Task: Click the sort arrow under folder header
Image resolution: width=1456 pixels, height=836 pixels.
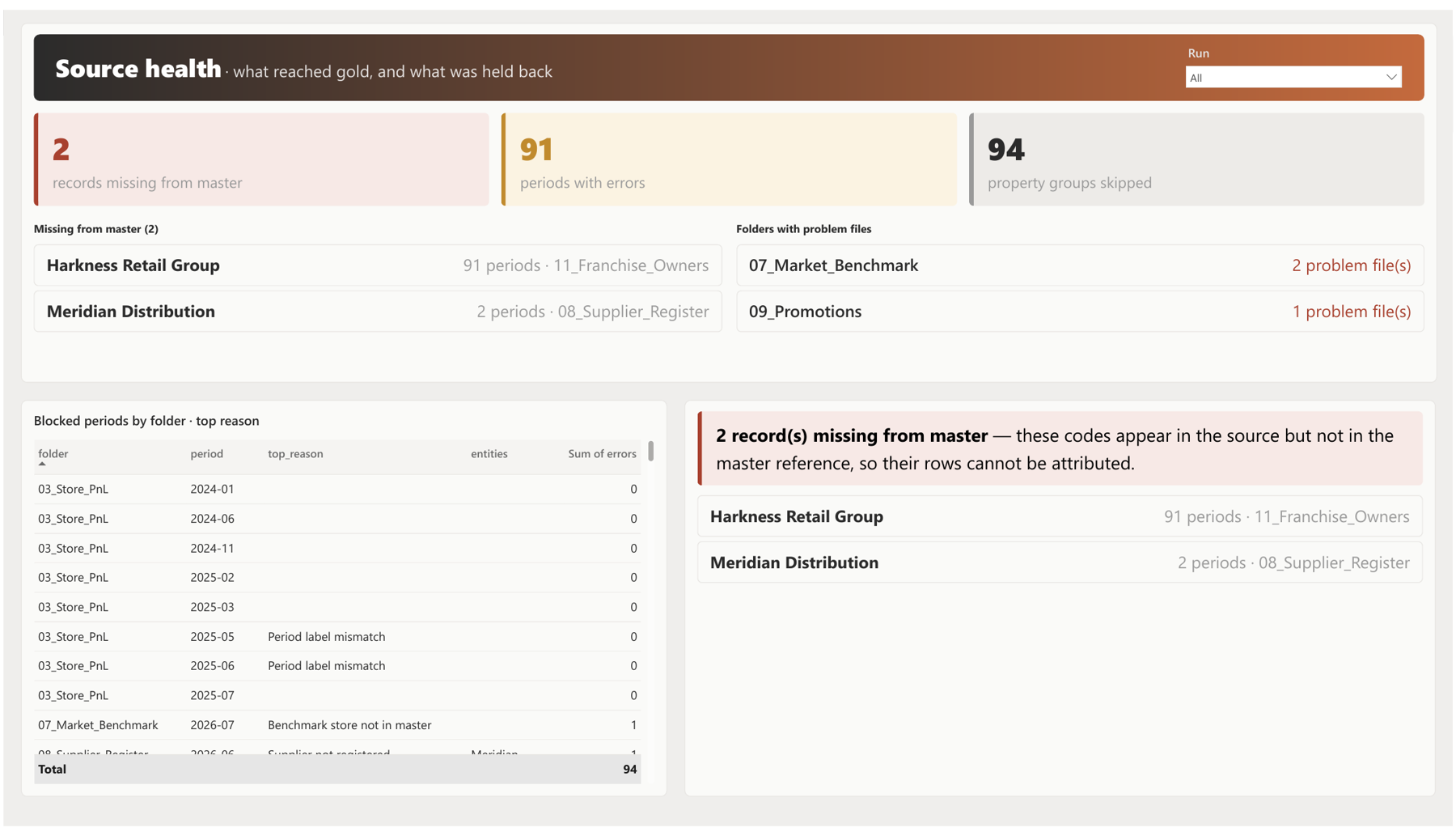Action: click(x=42, y=465)
